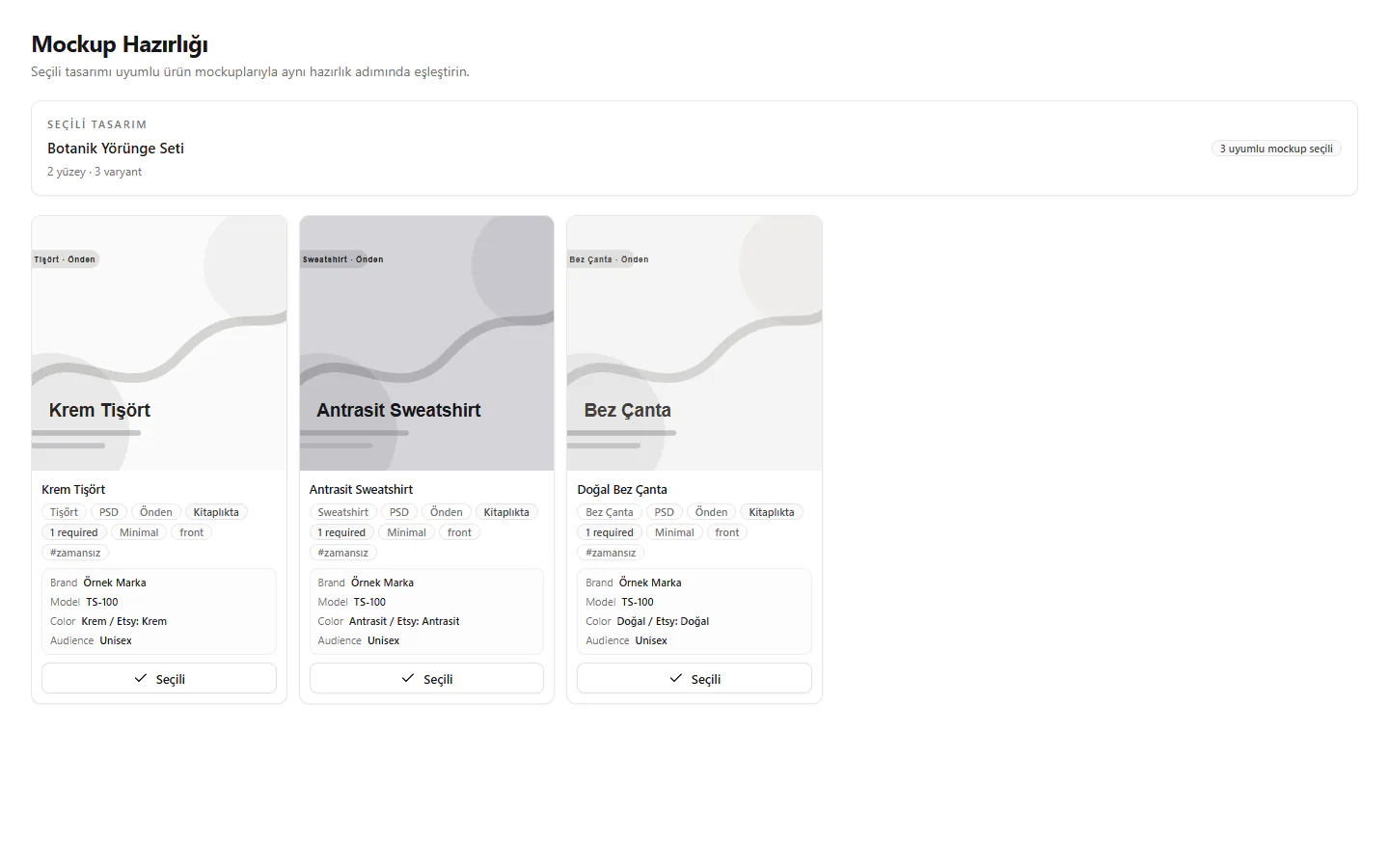Click the Minimal tag on Krem Tişört card
Screen dimensions: 1389x868
click(139, 532)
